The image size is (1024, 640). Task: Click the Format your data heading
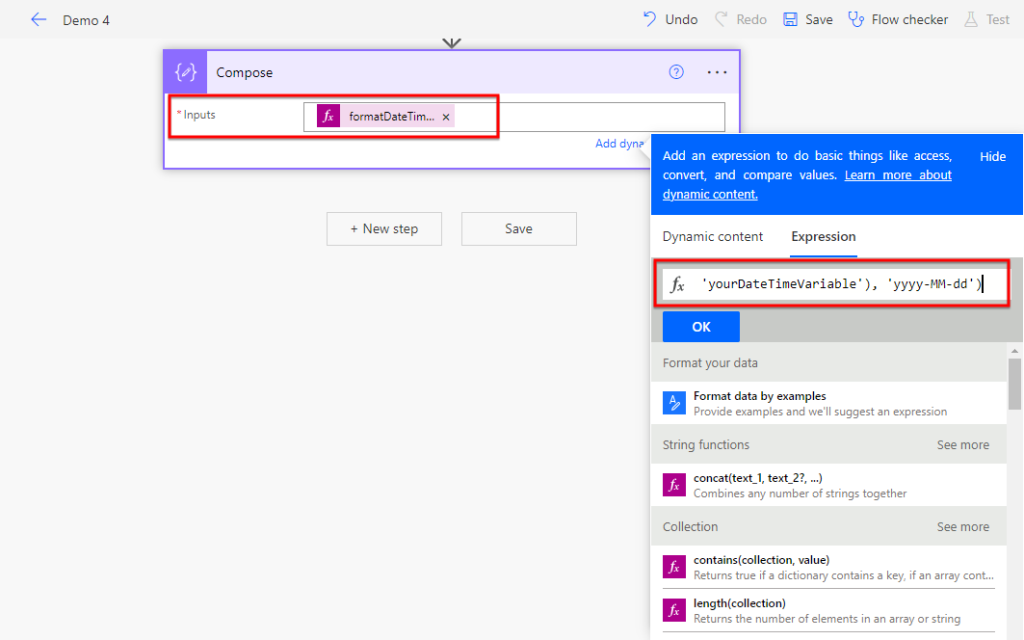pos(710,362)
